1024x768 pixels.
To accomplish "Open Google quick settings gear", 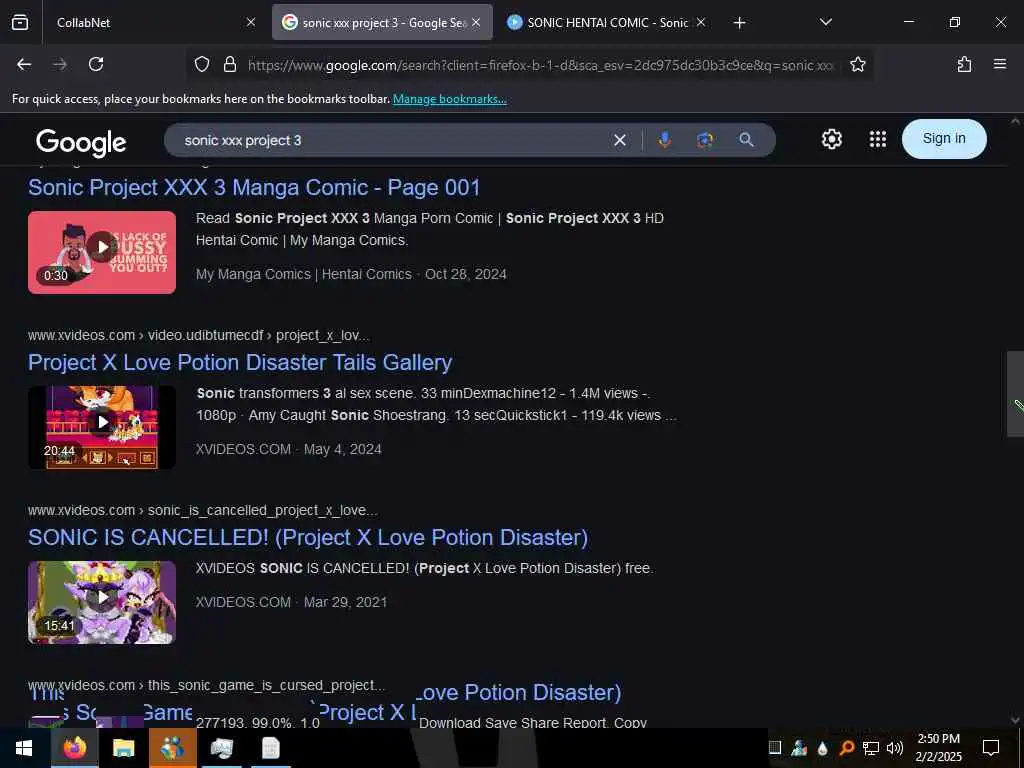I will click(x=831, y=139).
